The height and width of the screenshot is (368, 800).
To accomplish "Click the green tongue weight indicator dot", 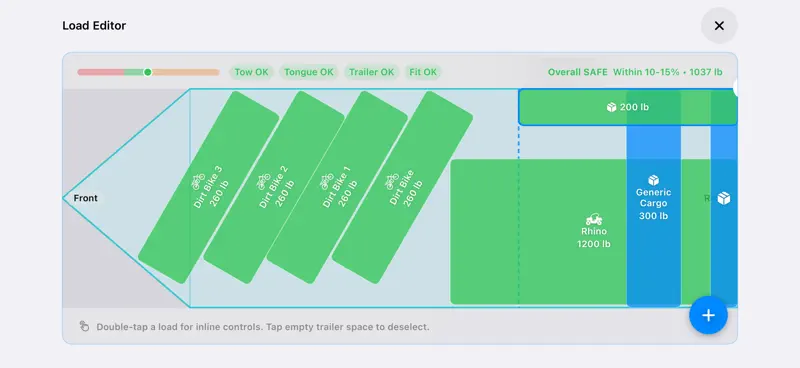I will pos(148,72).
